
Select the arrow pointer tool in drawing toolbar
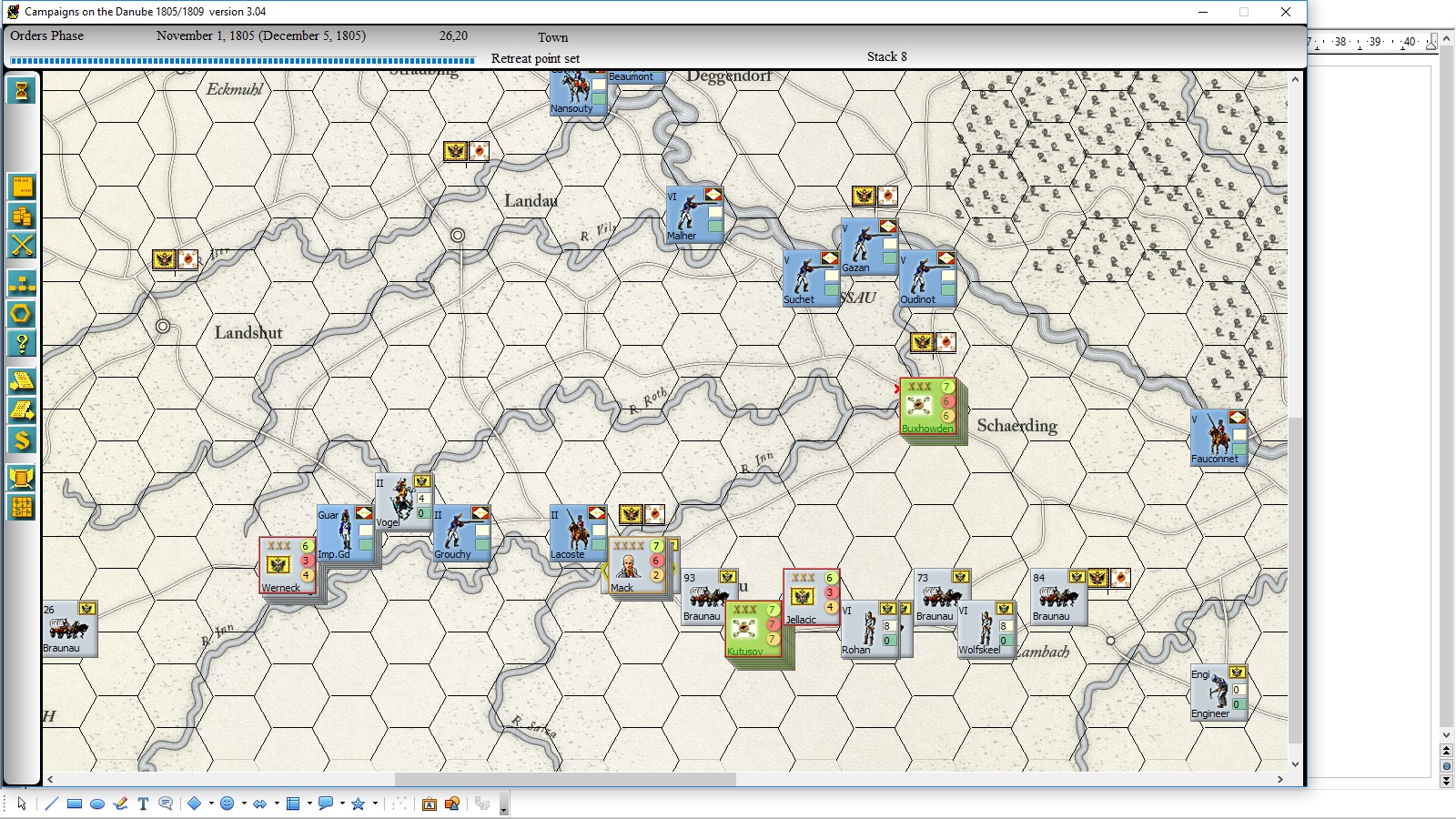22,804
